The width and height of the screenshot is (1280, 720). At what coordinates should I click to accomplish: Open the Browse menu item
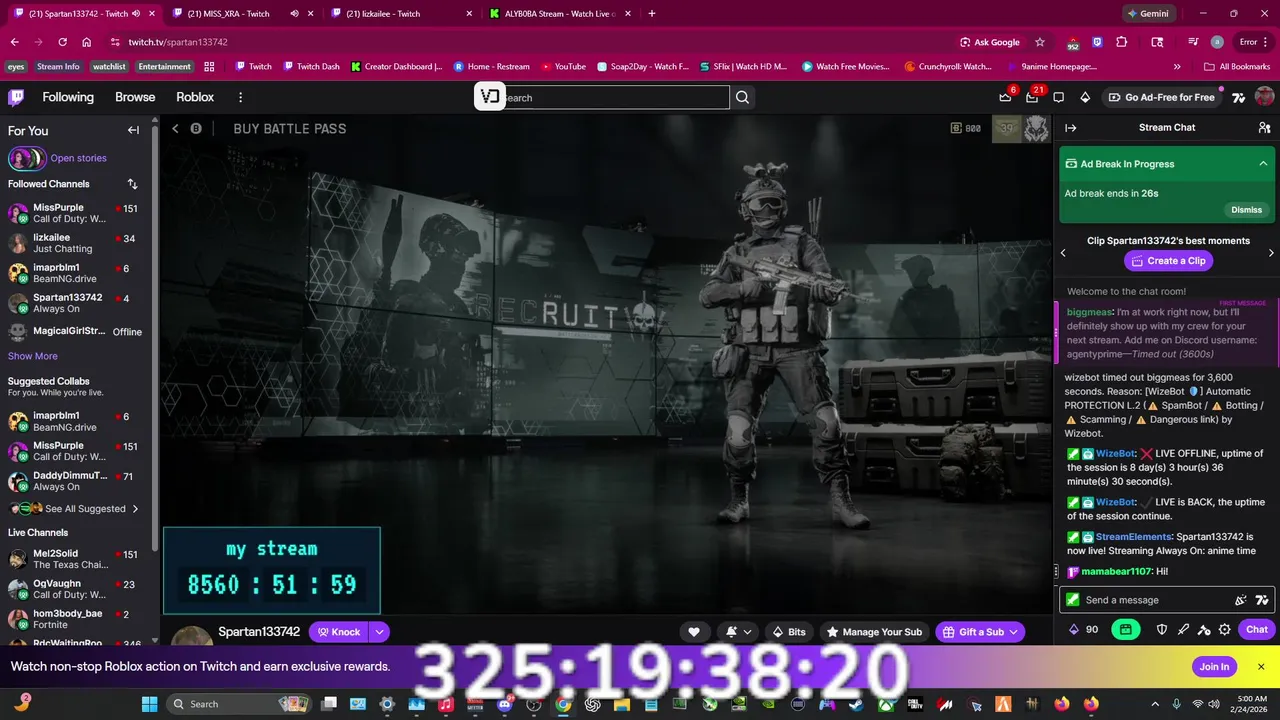click(135, 97)
